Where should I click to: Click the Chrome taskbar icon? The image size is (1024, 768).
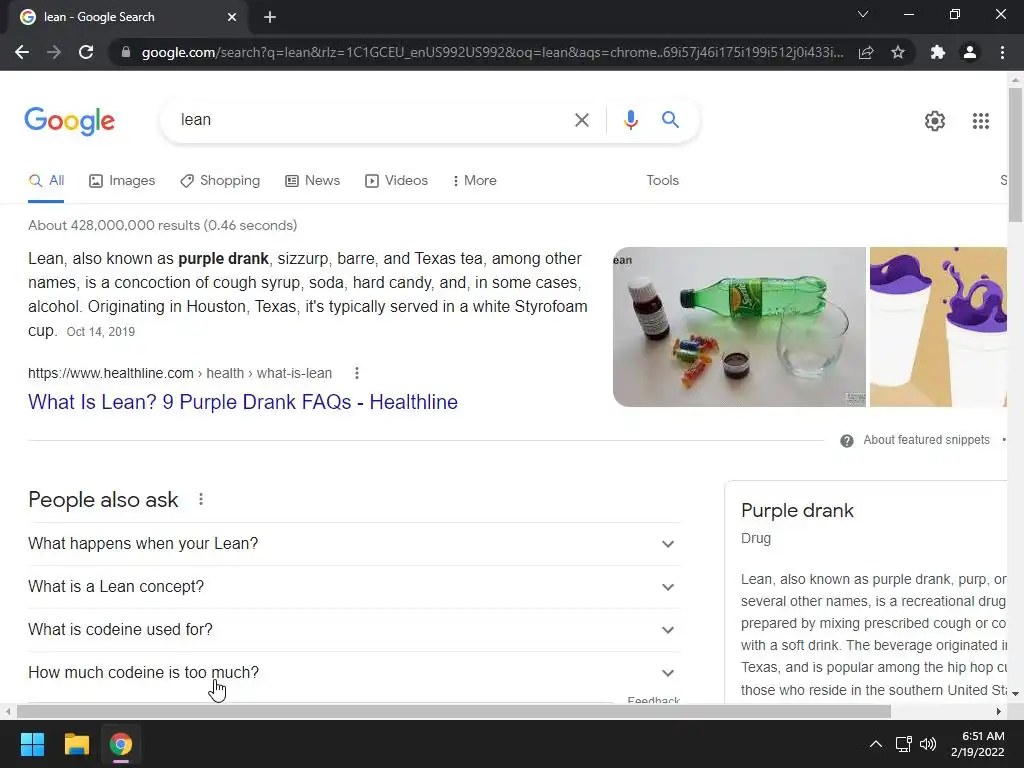(121, 744)
